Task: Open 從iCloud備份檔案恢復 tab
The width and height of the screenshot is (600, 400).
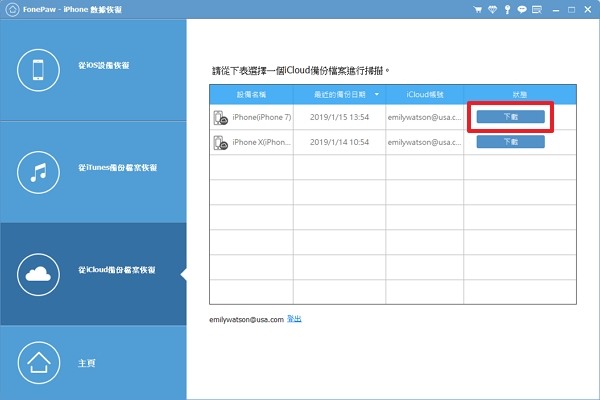Action: [x=93, y=274]
